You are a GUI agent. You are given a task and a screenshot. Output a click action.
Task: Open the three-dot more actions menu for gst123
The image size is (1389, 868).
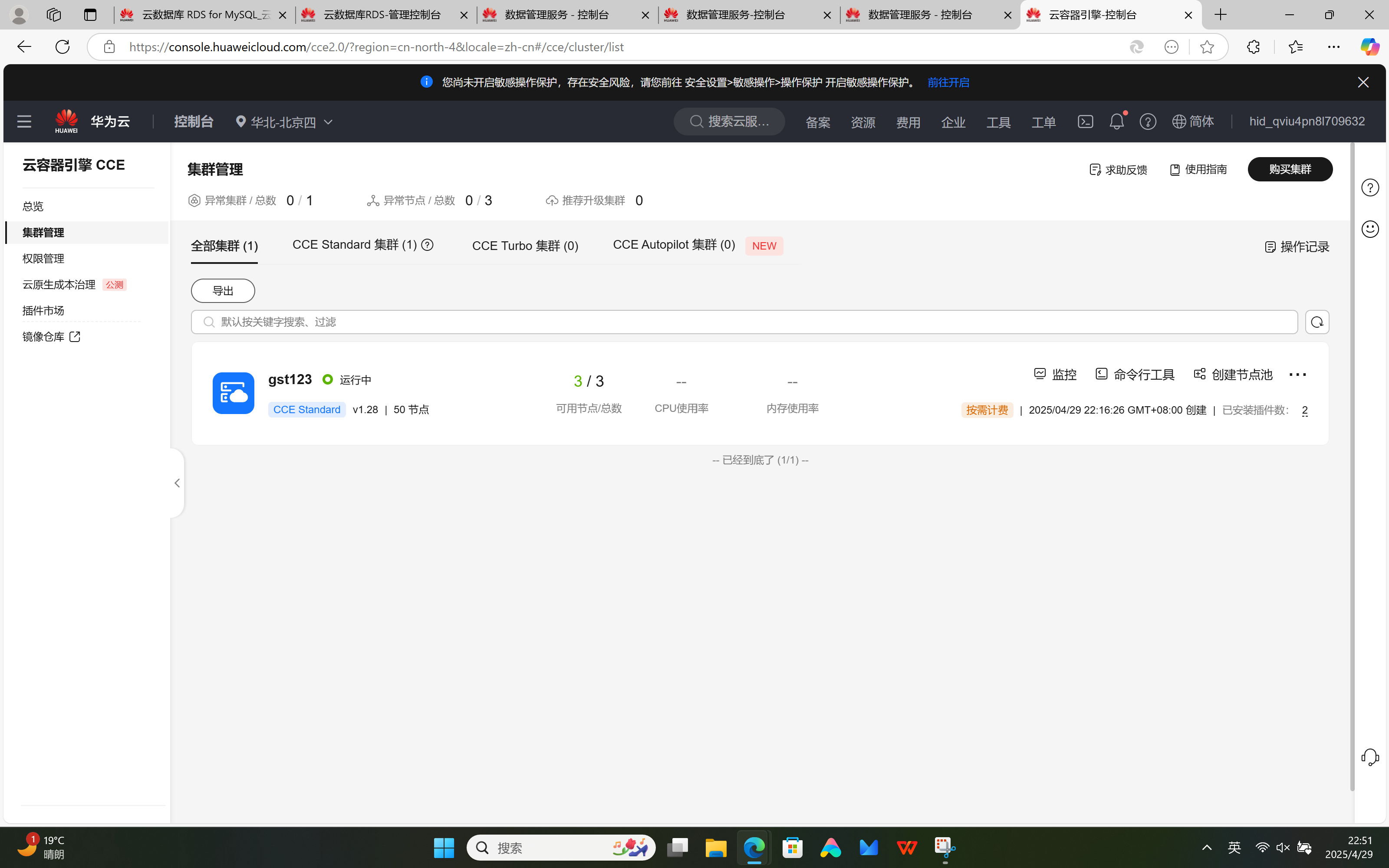tap(1297, 375)
